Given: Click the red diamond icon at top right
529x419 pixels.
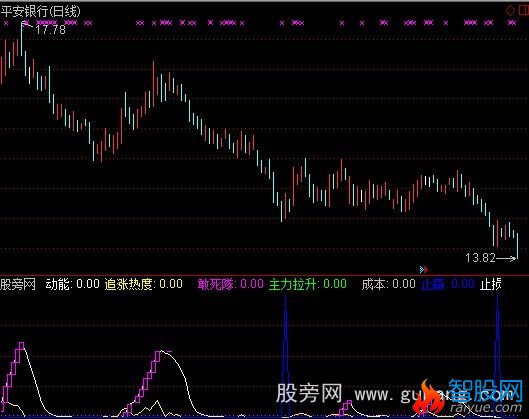Looking at the screenshot, I should point(510,11).
